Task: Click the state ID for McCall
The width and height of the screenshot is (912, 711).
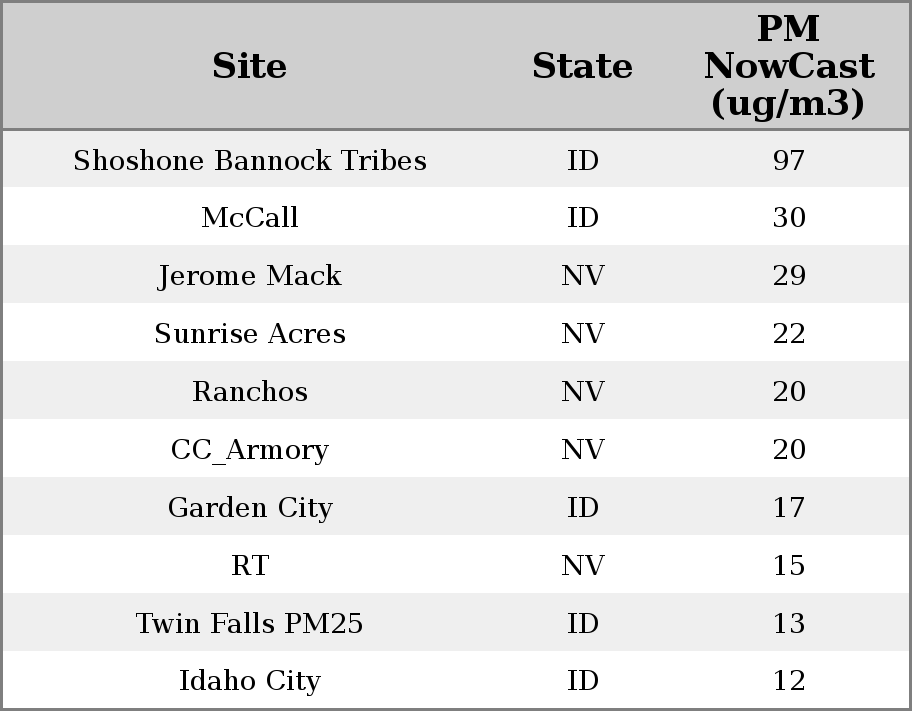Action: [582, 218]
